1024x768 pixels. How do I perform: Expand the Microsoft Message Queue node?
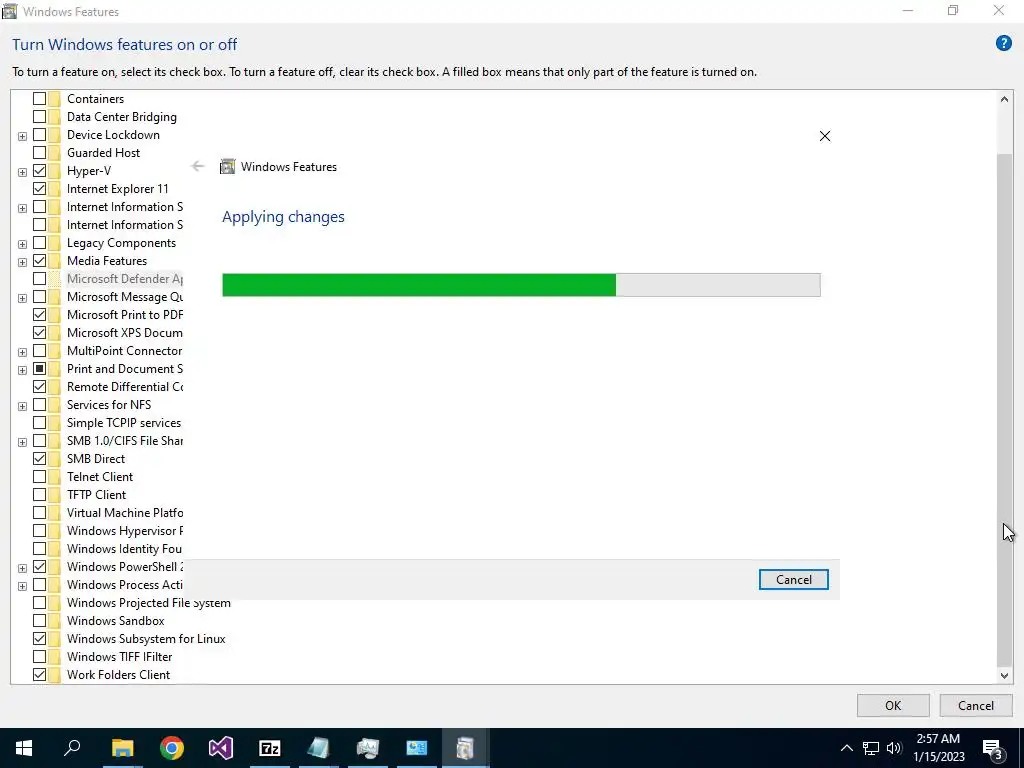22,298
